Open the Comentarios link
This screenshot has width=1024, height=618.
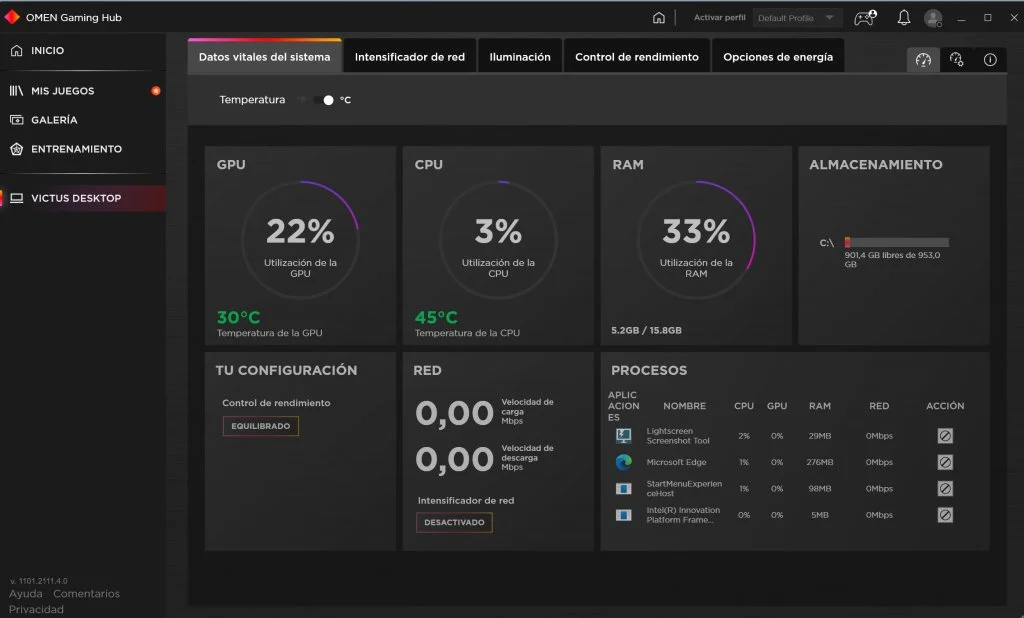pyautogui.click(x=86, y=594)
